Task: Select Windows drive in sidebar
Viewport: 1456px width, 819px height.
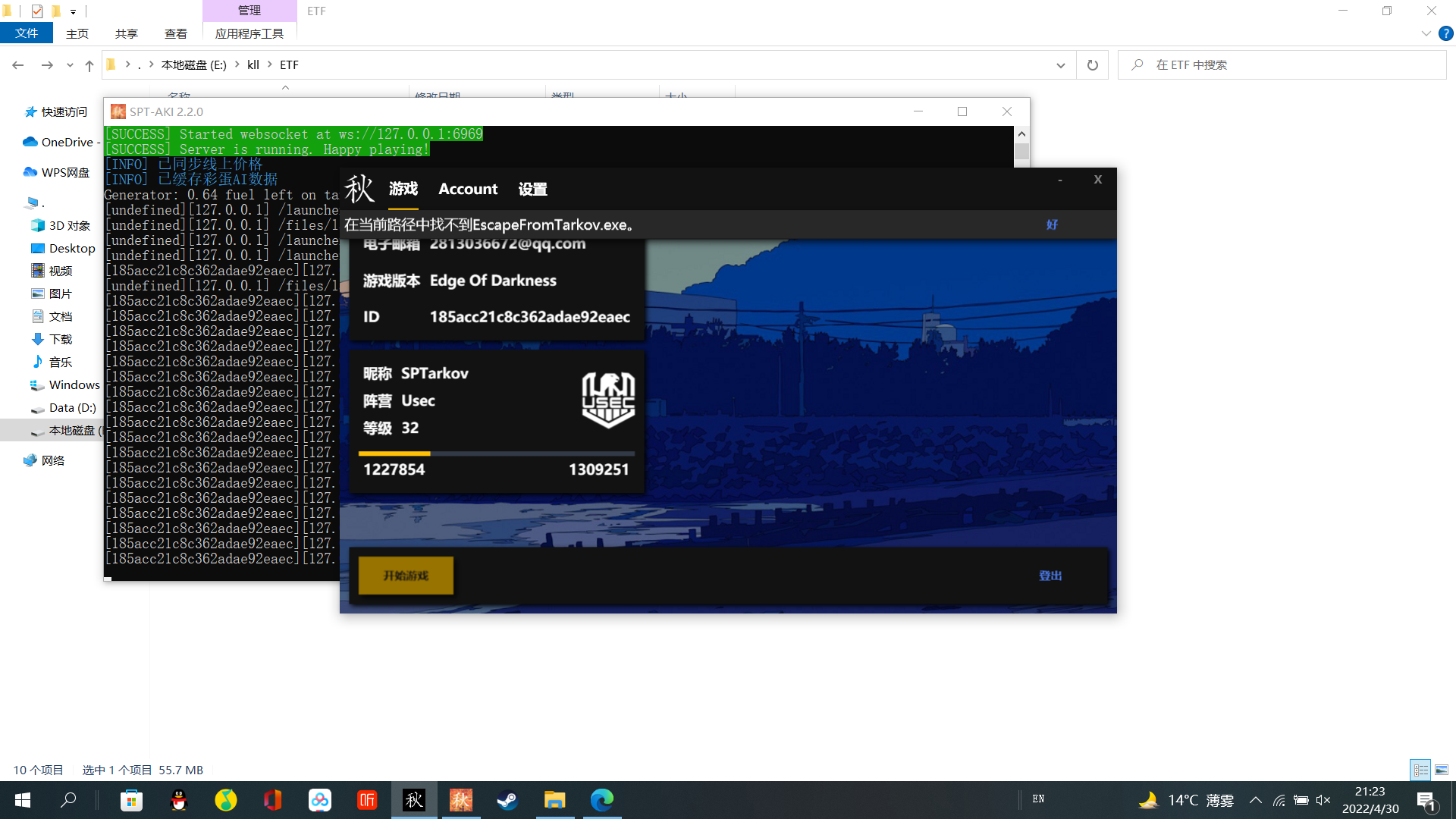Action: (65, 385)
